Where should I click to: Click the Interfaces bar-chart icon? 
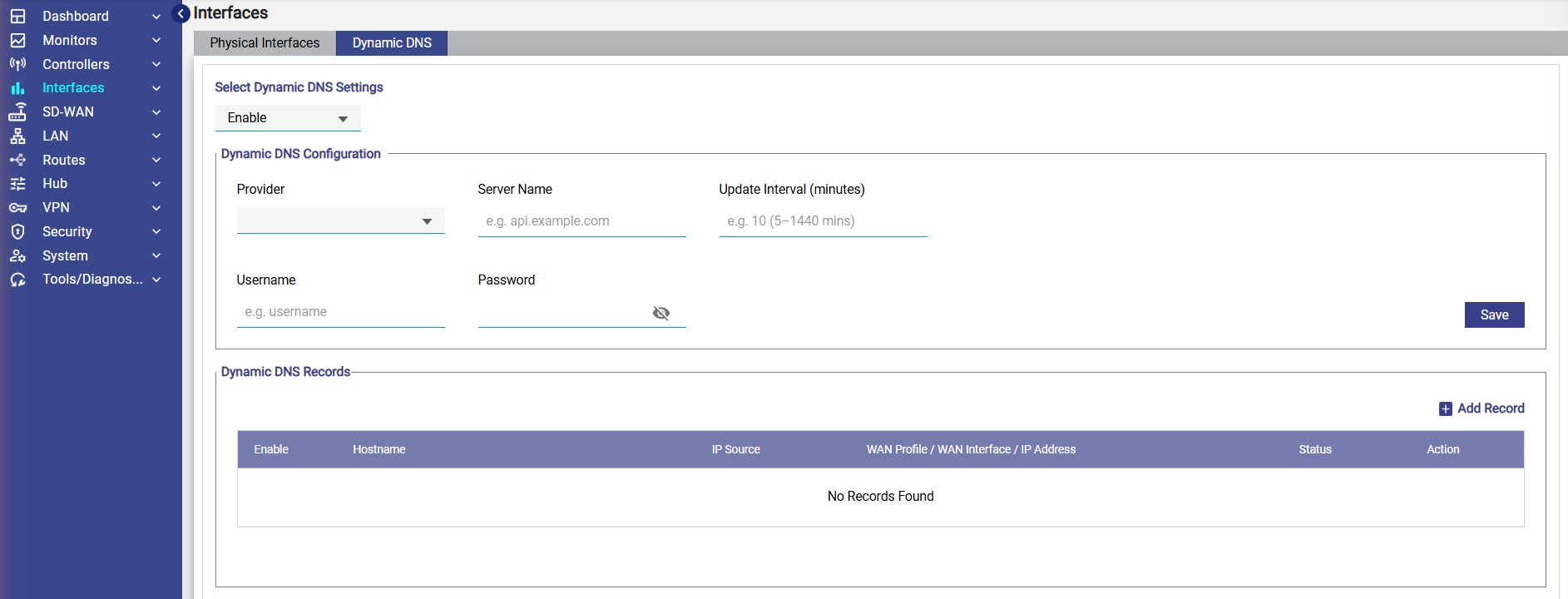17,87
